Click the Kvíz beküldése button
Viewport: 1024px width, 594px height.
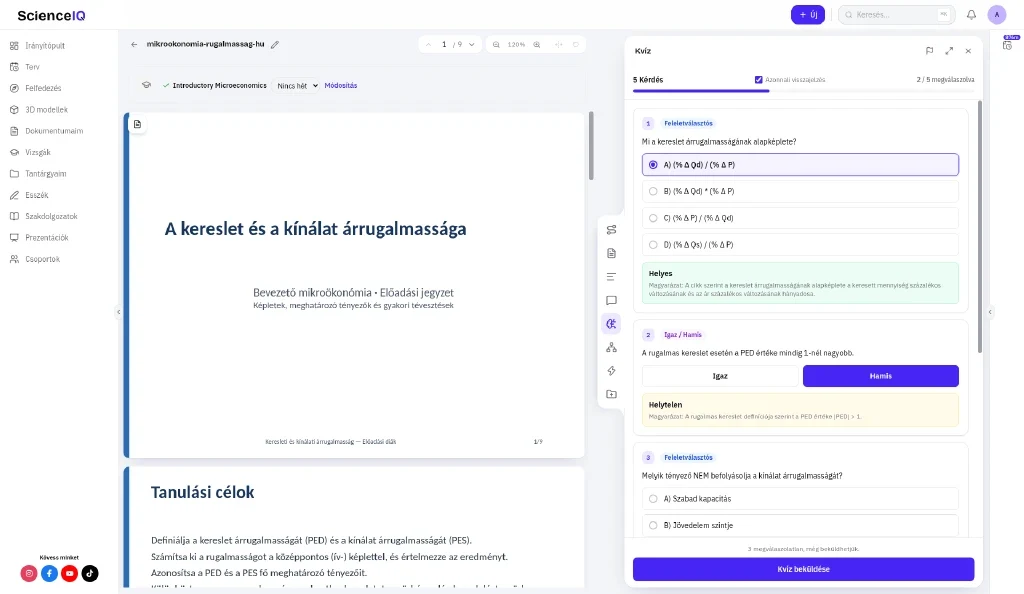coord(803,569)
